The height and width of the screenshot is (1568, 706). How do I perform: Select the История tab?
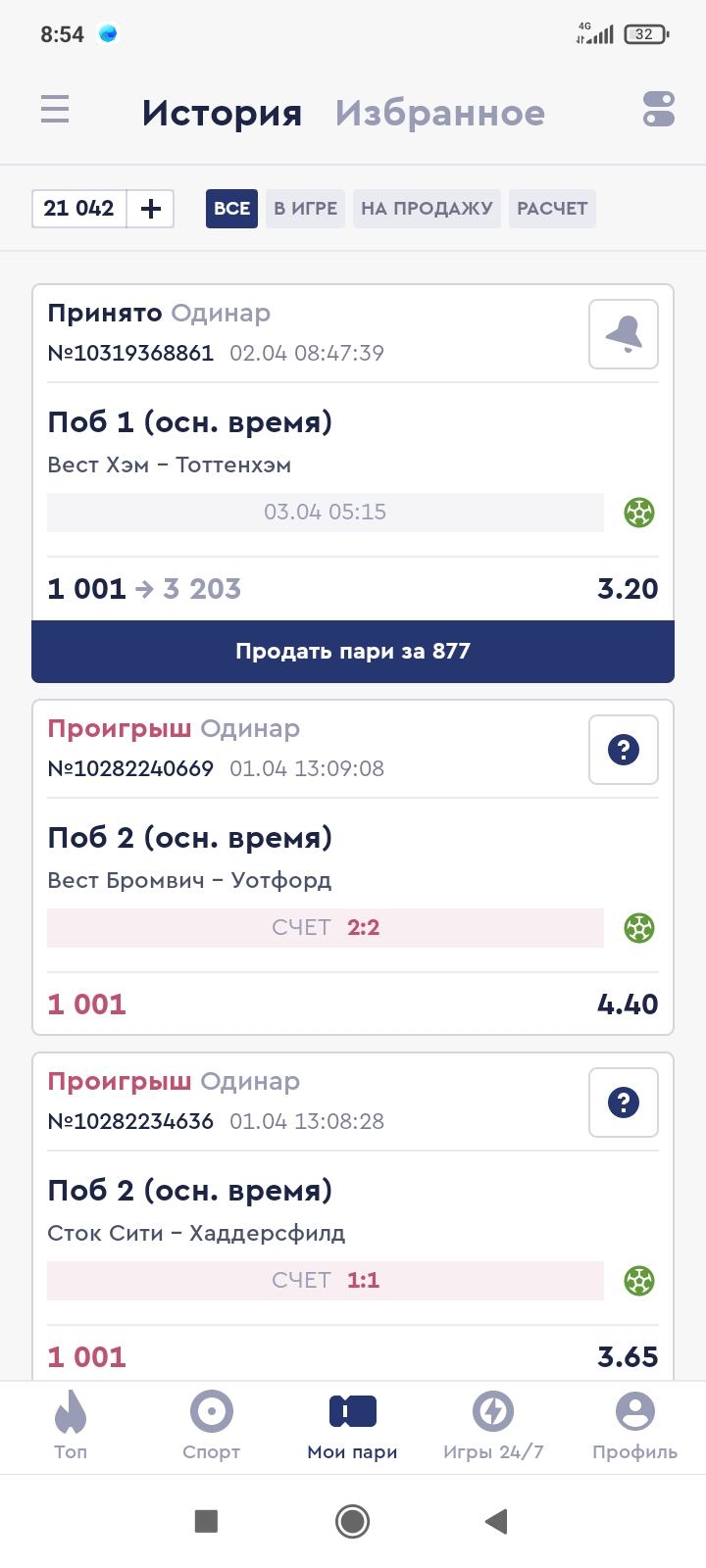pos(222,113)
